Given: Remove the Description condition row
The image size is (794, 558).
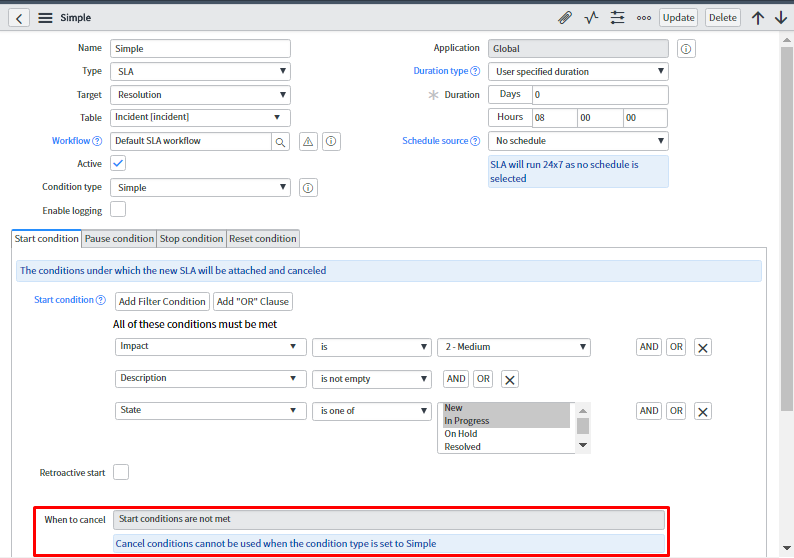Looking at the screenshot, I should [x=510, y=380].
